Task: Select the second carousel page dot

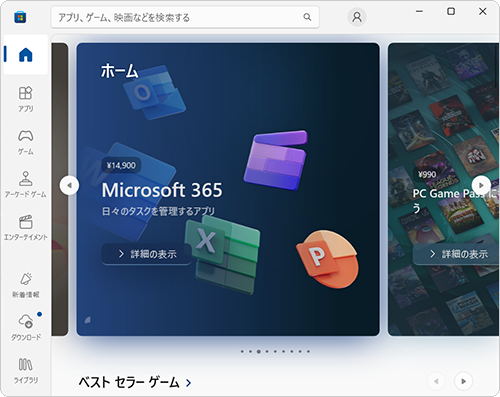Action: (250, 351)
